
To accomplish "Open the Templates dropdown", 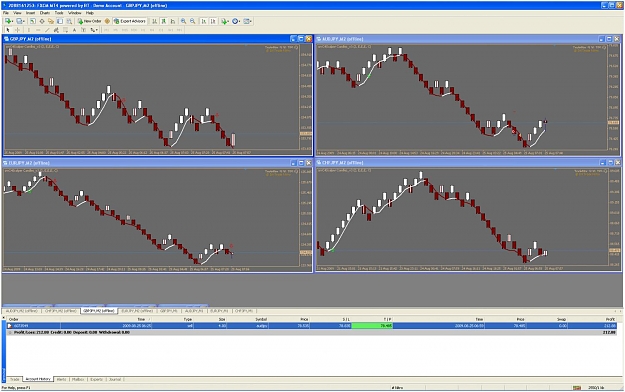I will point(248,21).
